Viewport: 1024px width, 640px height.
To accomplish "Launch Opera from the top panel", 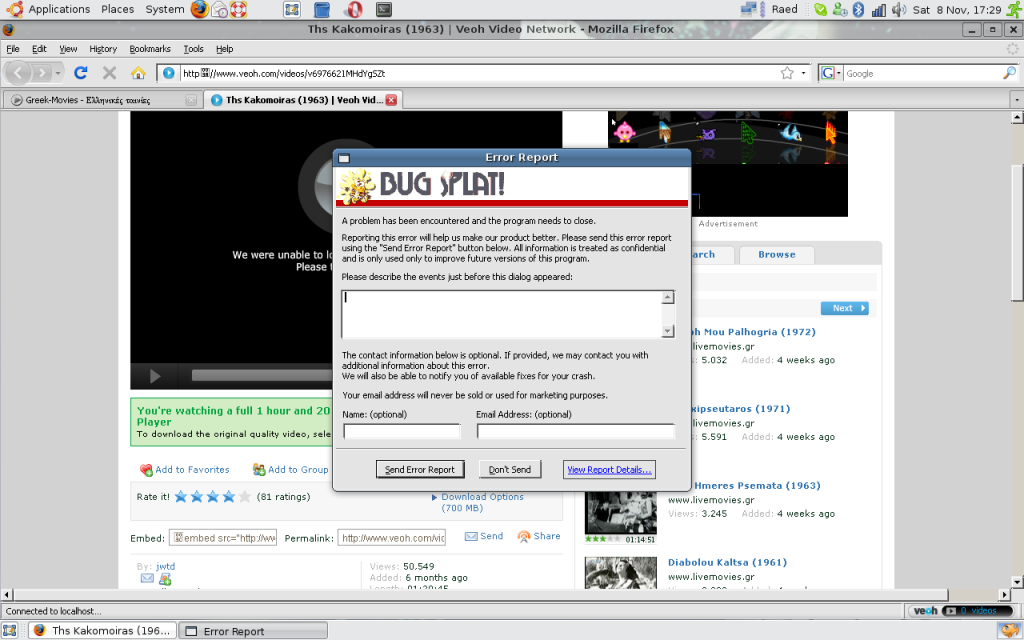I will click(354, 9).
